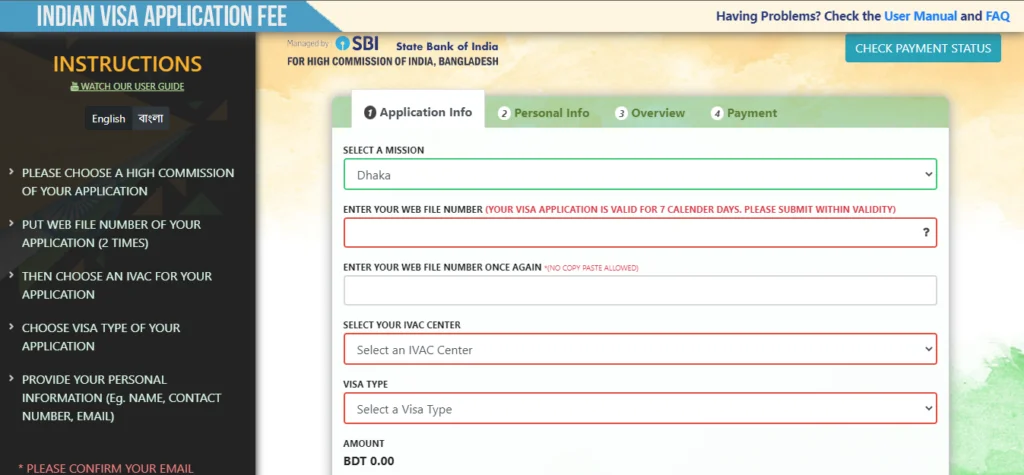Click the SBI logo
The image size is (1024, 475).
point(357,44)
